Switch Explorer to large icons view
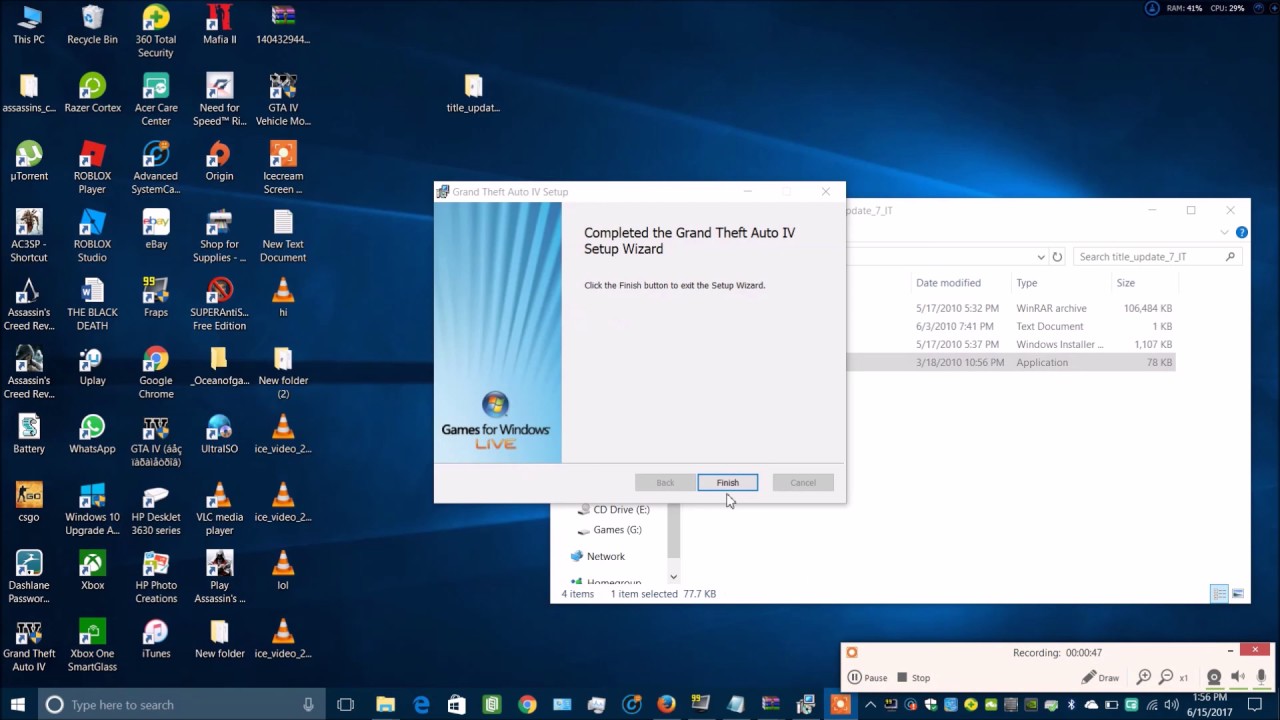The image size is (1280, 720). pos(1238,594)
